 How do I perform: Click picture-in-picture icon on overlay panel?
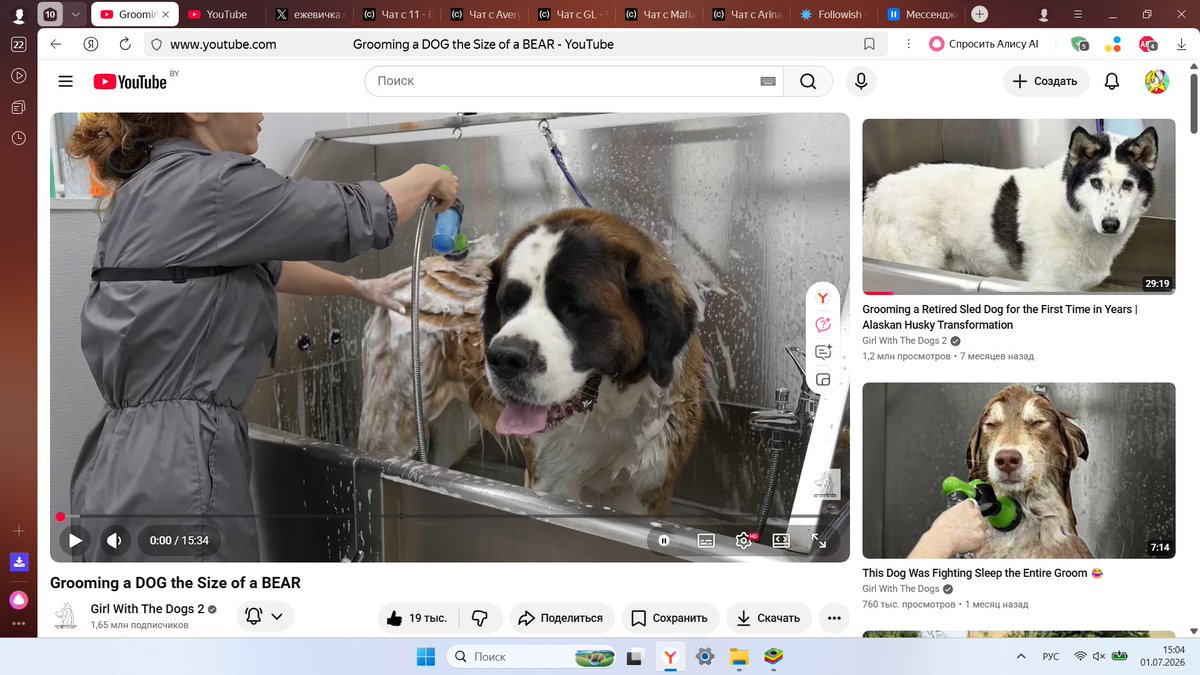click(823, 380)
